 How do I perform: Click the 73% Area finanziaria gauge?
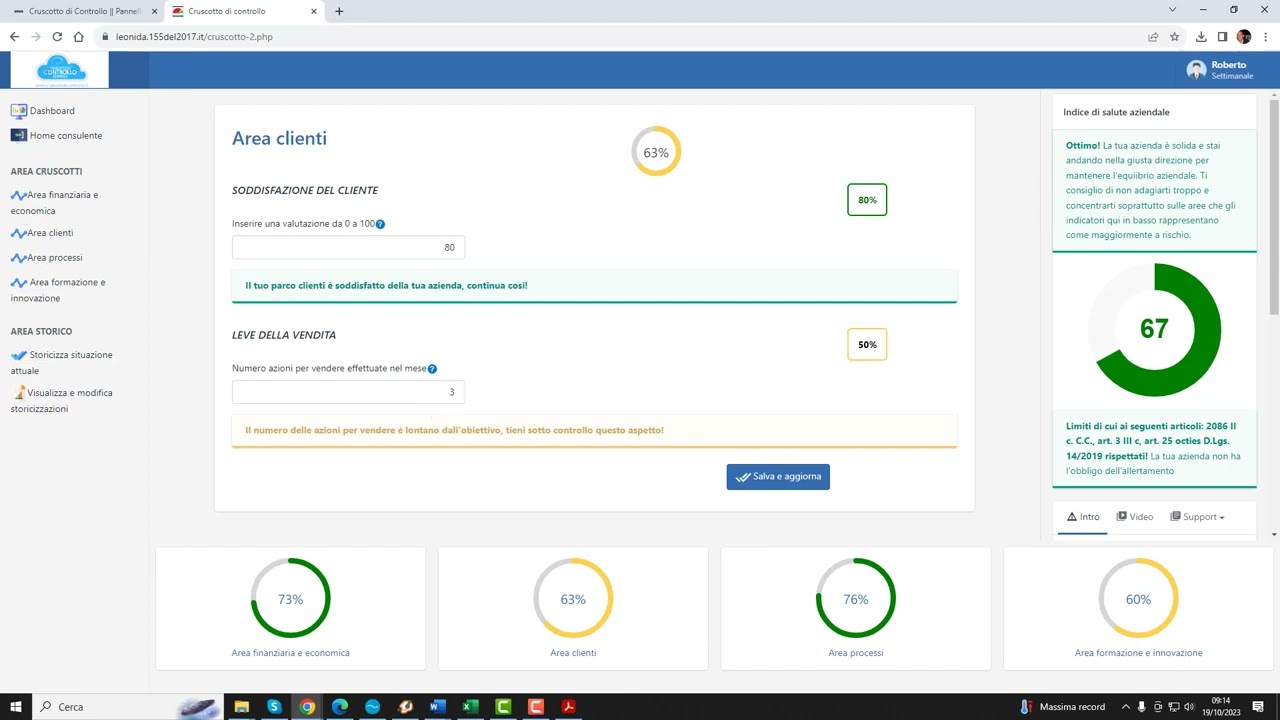click(x=290, y=599)
